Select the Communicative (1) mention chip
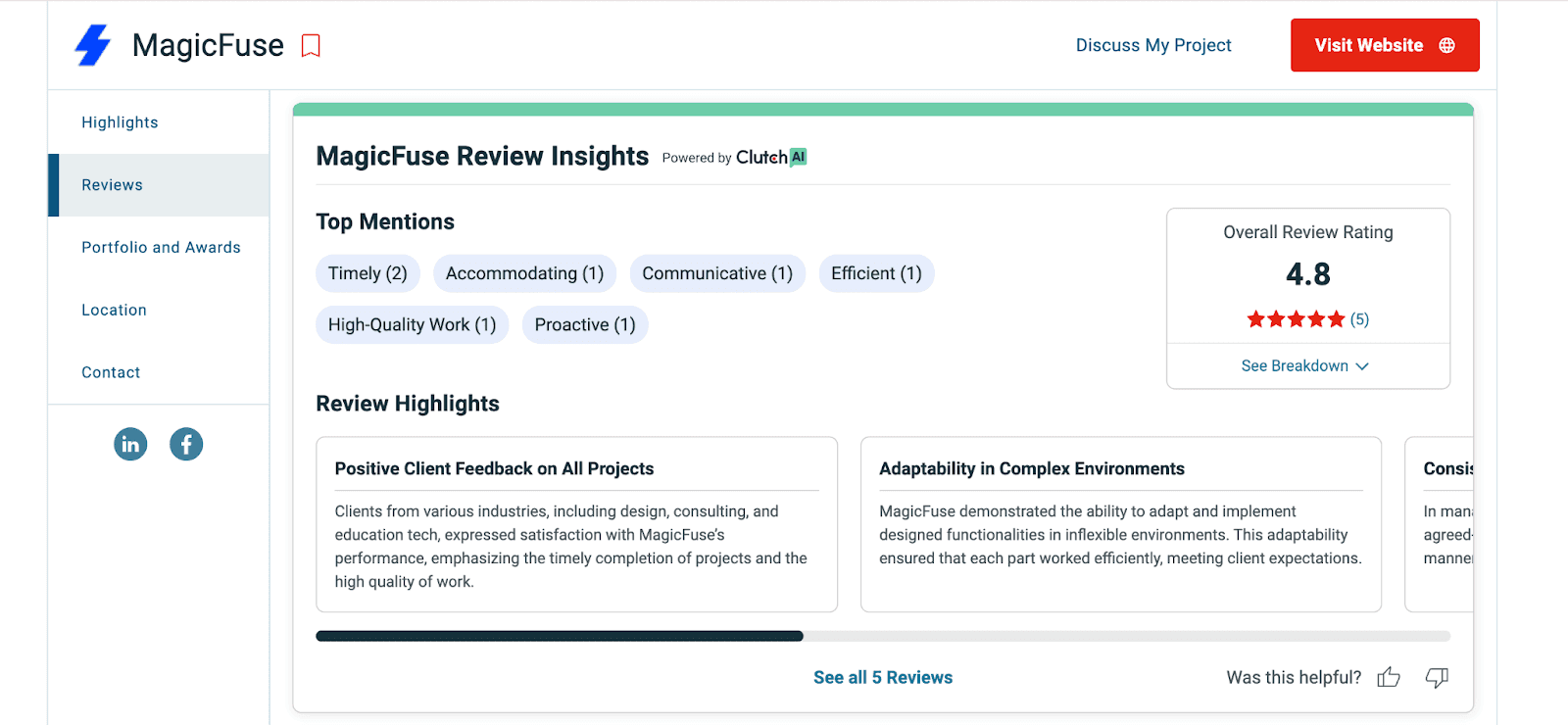The width and height of the screenshot is (1568, 725). point(717,274)
